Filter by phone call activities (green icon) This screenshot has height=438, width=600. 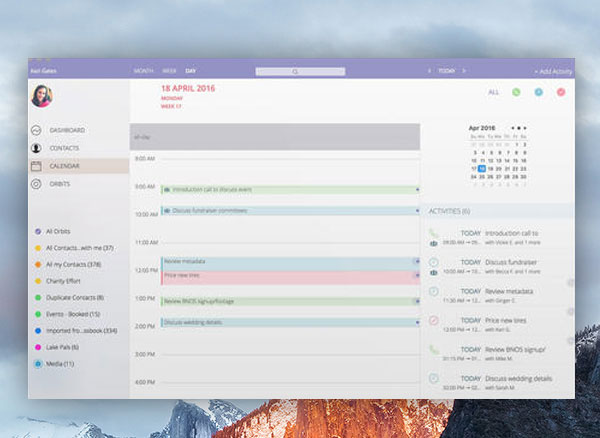click(516, 92)
